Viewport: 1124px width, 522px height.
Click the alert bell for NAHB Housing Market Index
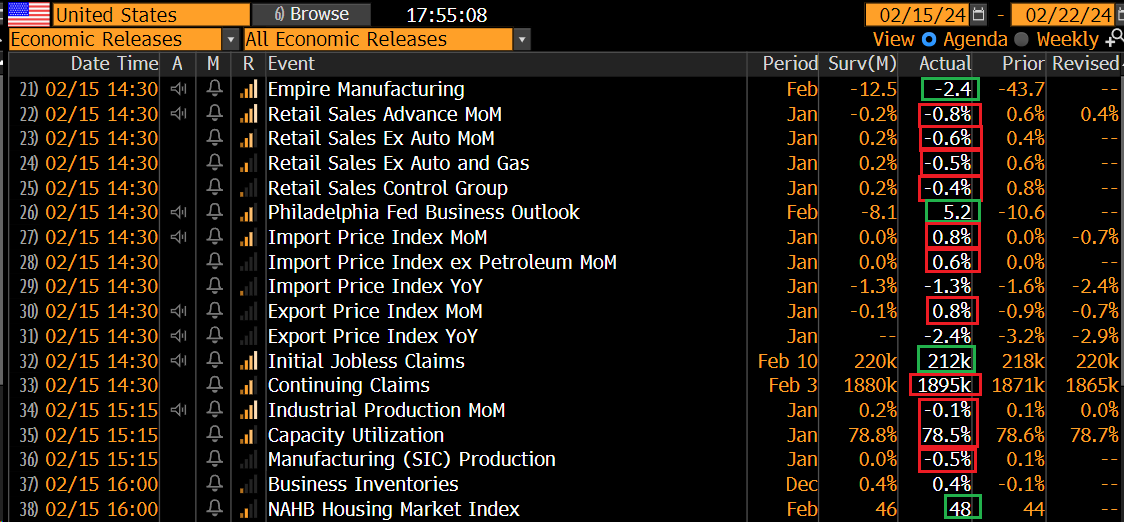[214, 509]
